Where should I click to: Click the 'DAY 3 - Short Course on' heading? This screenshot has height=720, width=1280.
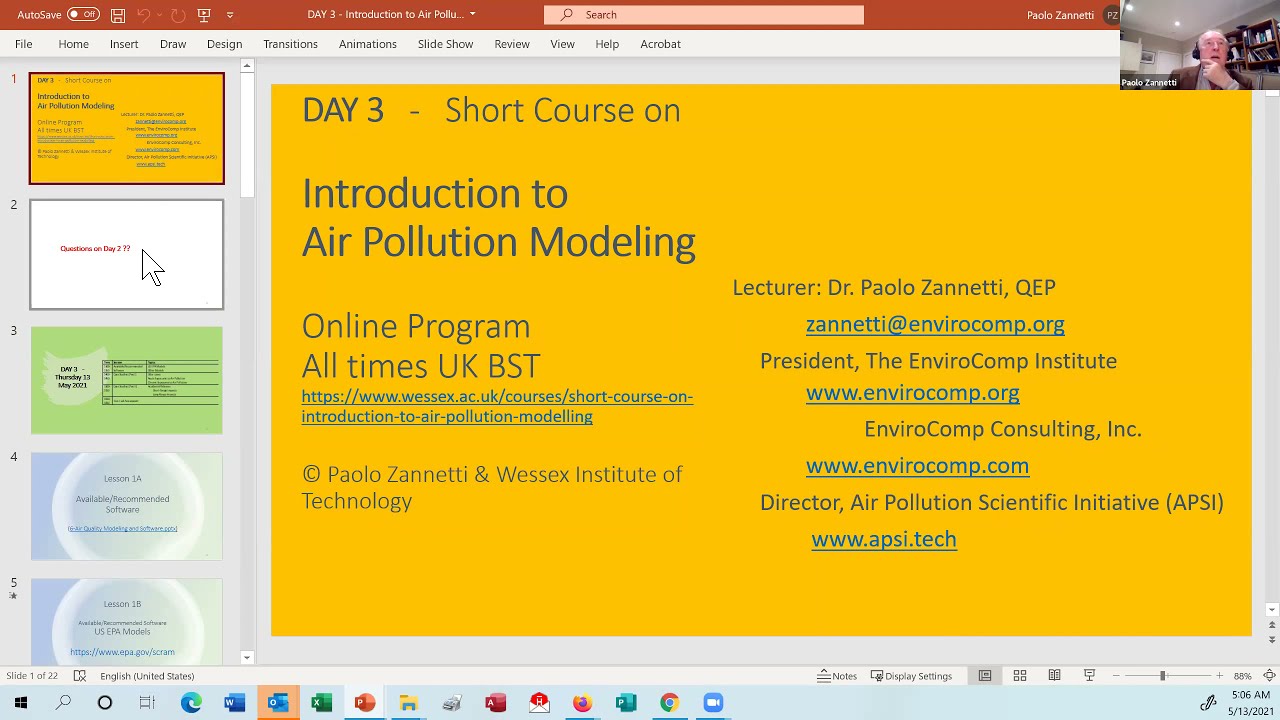pos(491,110)
